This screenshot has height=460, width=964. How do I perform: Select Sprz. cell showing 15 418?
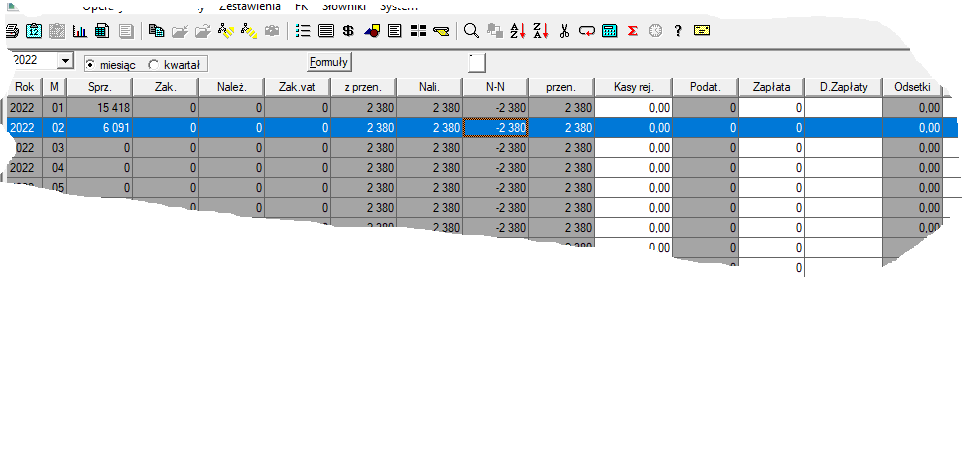pos(99,107)
